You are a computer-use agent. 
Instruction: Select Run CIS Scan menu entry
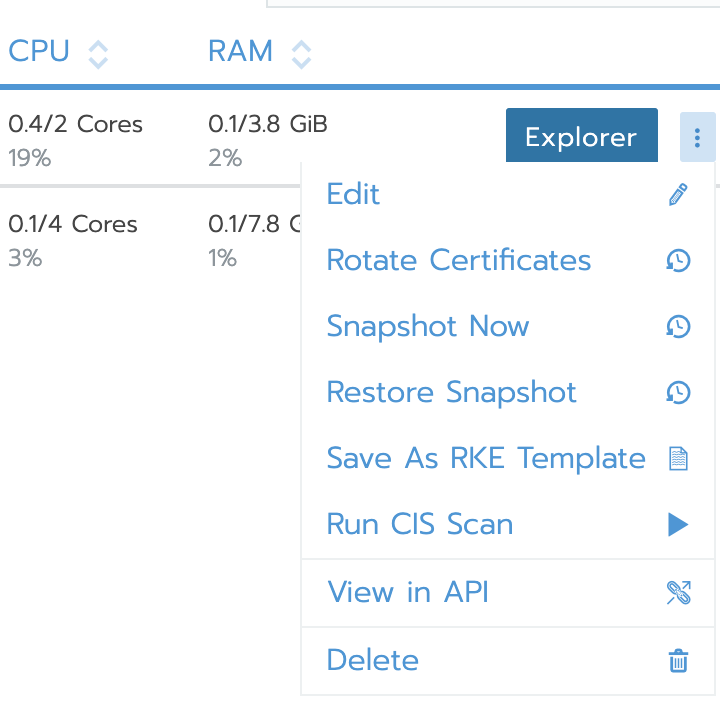(508, 524)
